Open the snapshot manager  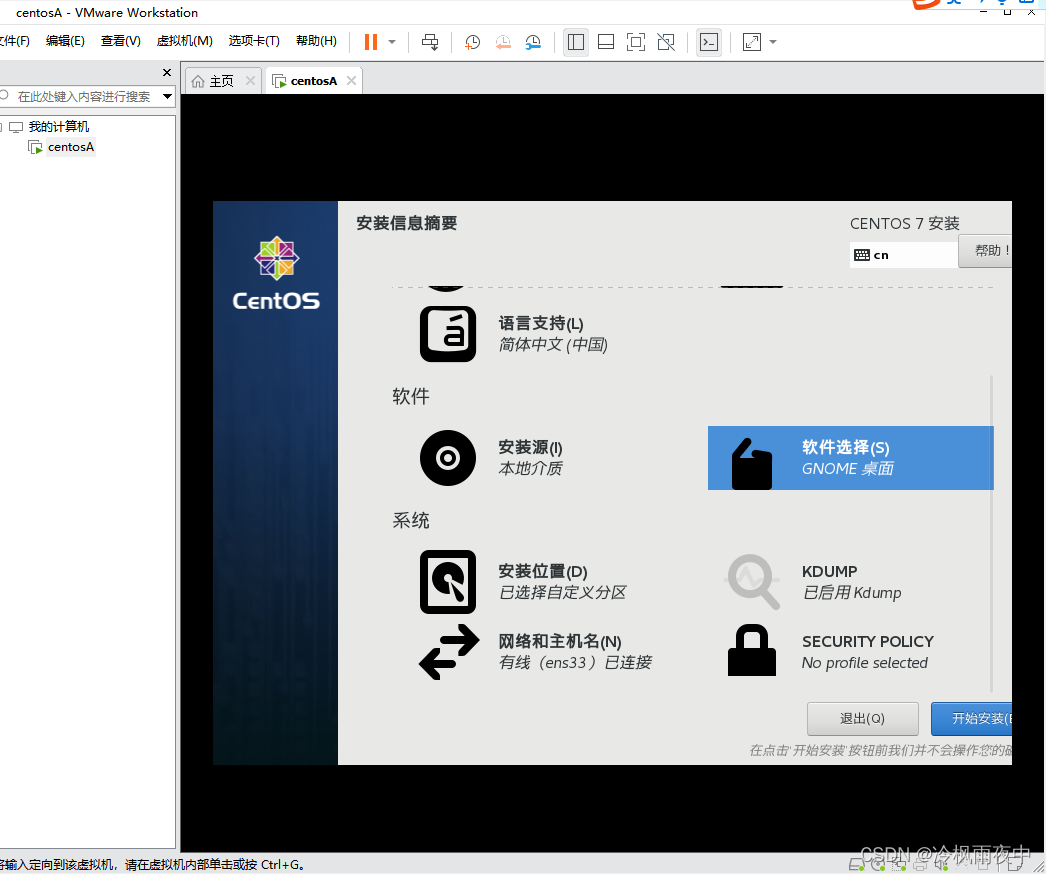[533, 42]
